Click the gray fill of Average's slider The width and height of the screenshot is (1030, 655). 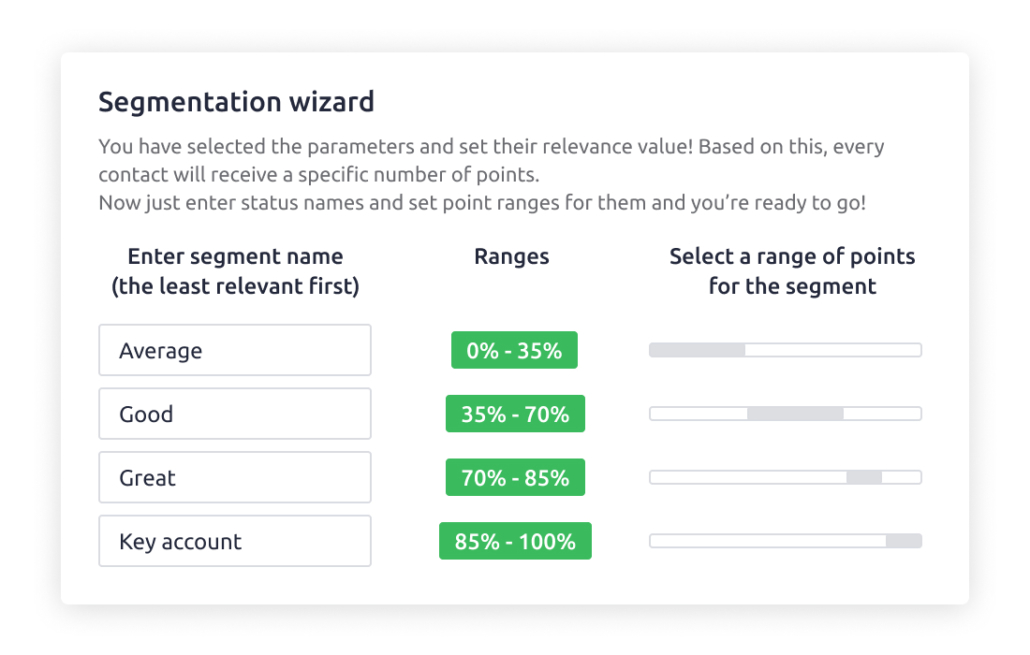click(x=697, y=350)
